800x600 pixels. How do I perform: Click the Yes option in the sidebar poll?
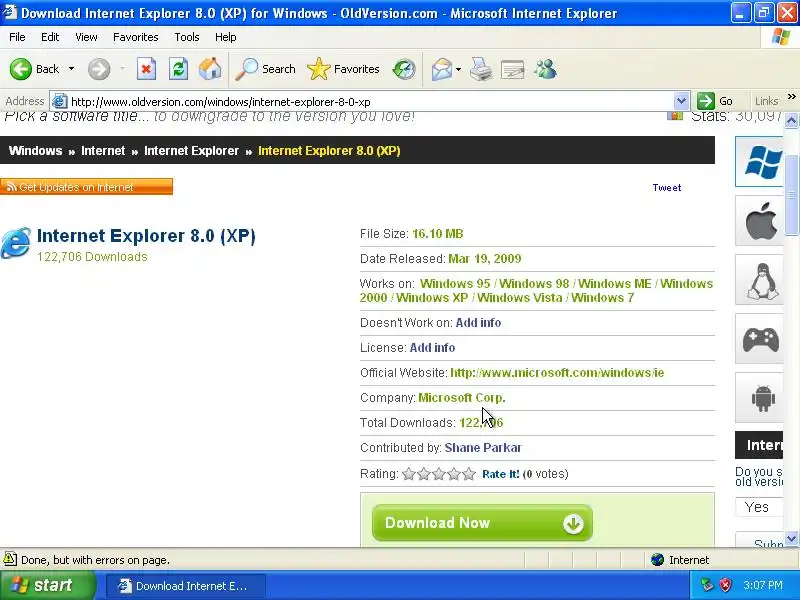tap(759, 507)
